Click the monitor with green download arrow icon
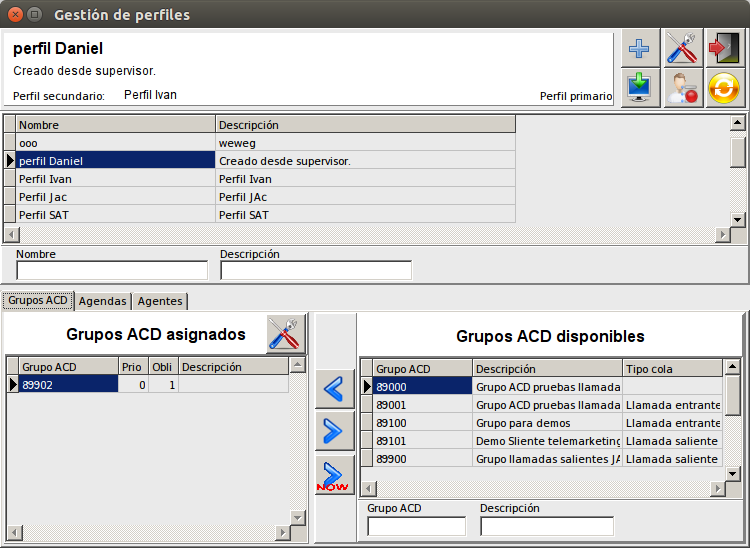Screen dimensions: 750x548 tap(640, 88)
